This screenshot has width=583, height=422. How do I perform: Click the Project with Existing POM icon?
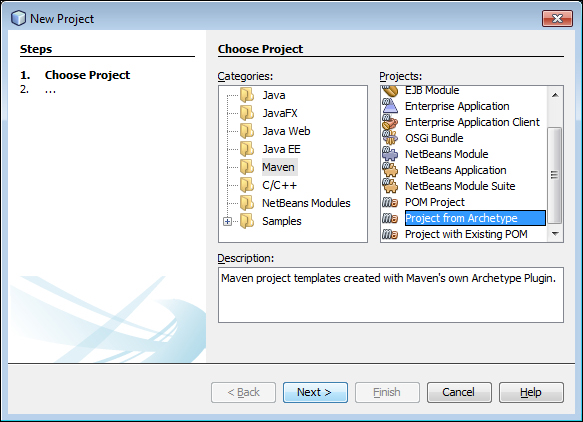coord(390,234)
